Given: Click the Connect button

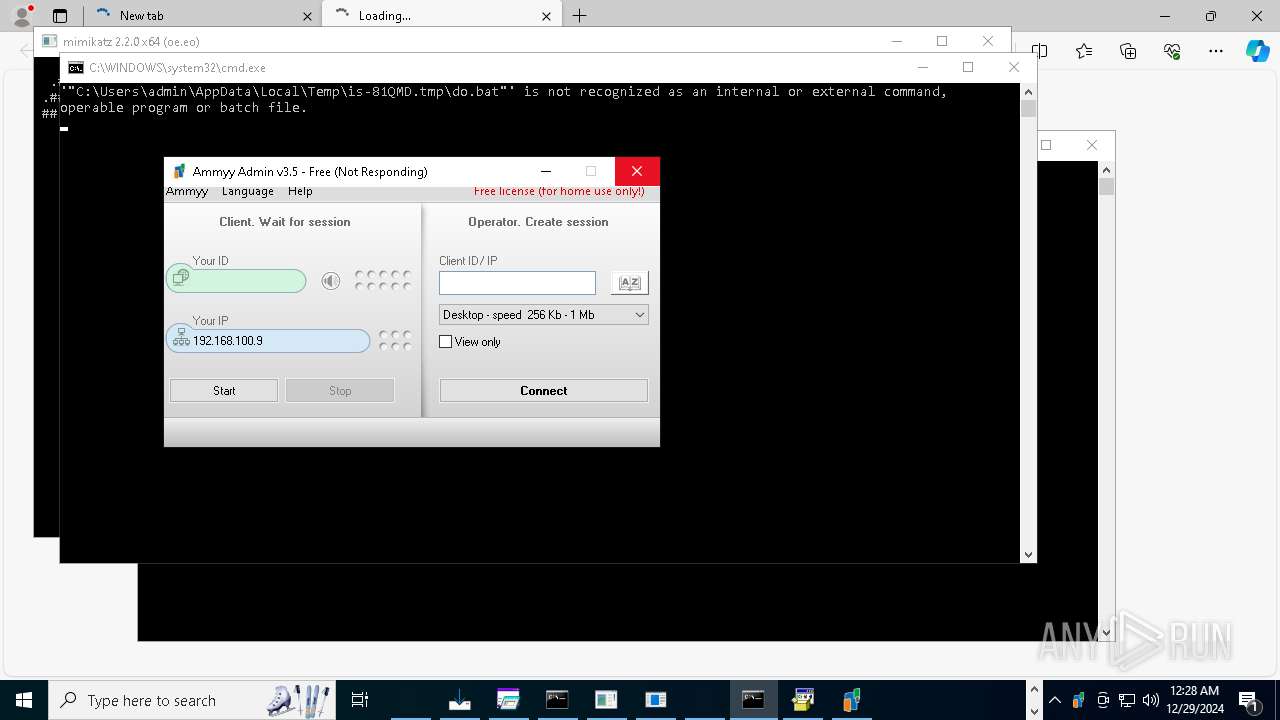Looking at the screenshot, I should [544, 391].
